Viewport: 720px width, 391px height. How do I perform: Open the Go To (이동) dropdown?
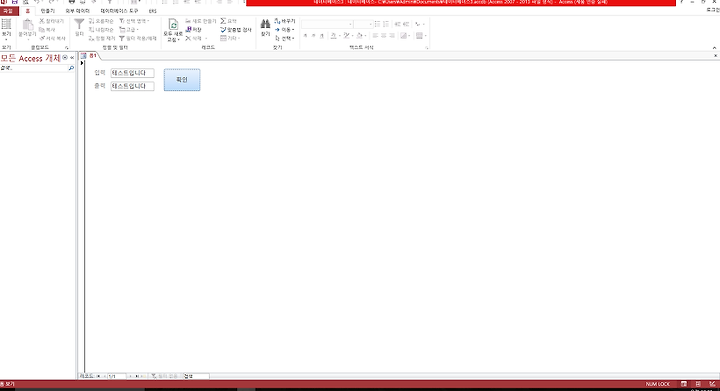285,30
